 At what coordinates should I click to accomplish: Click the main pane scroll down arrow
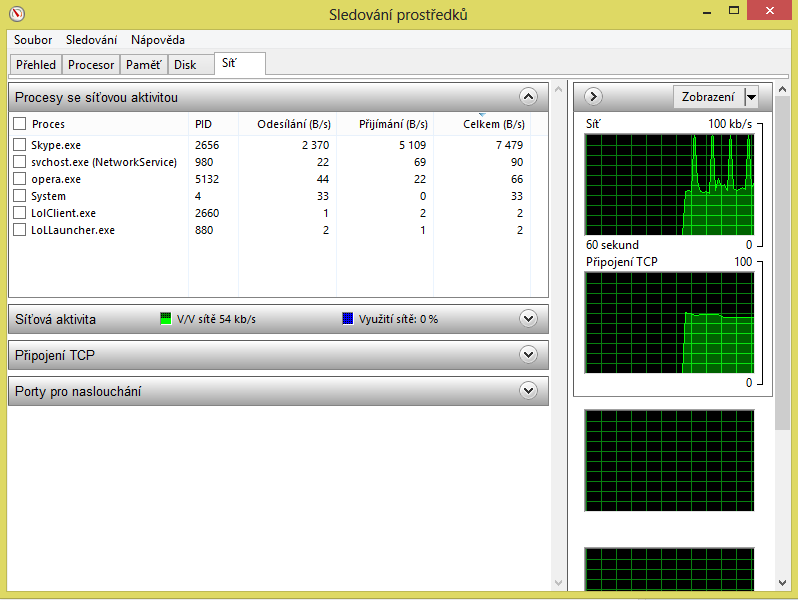tap(558, 583)
